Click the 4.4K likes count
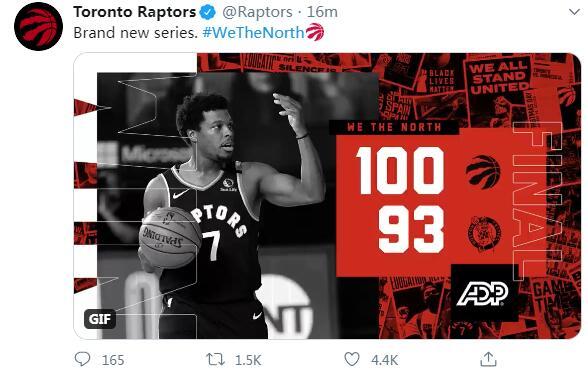The width and height of the screenshot is (588, 378). [384, 360]
